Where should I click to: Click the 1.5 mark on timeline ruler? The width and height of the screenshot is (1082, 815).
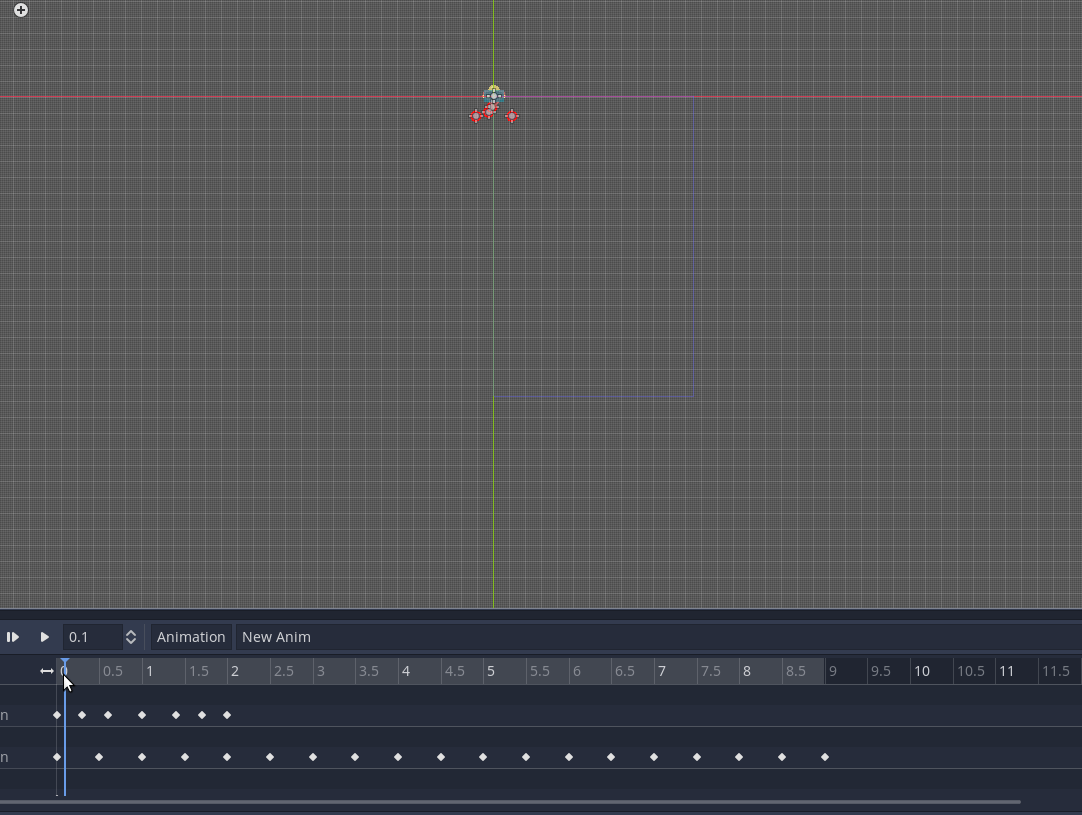[199, 671]
